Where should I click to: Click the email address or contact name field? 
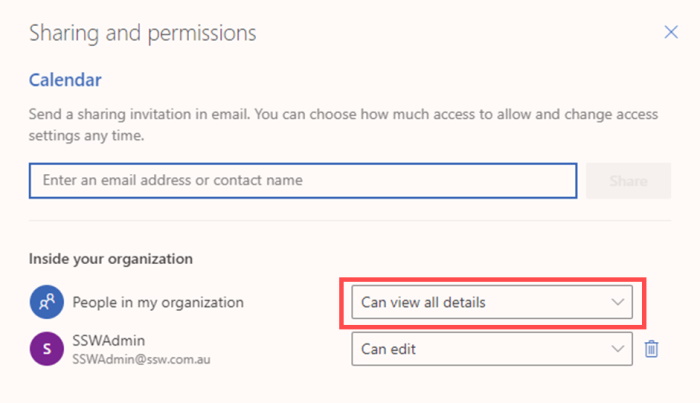(303, 181)
